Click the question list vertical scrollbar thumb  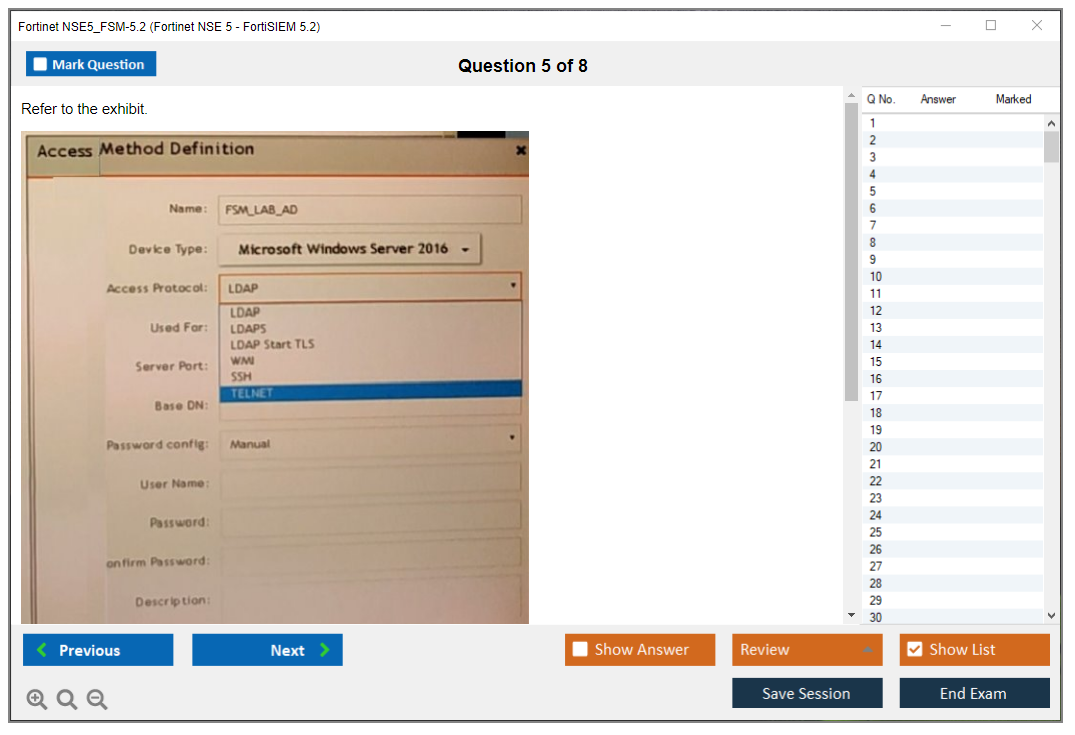pyautogui.click(x=1051, y=146)
